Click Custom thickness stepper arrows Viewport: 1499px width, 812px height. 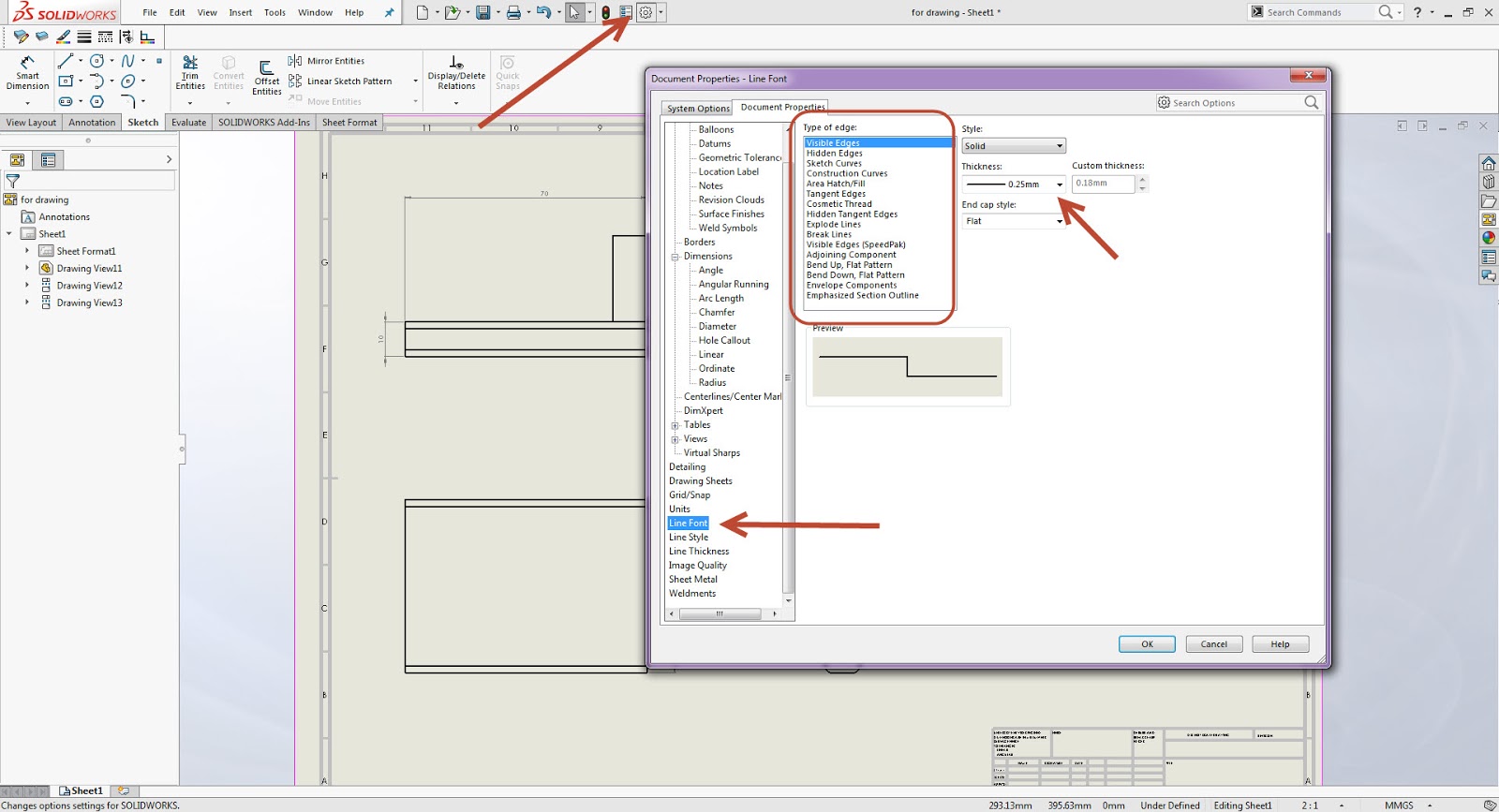tap(1142, 184)
